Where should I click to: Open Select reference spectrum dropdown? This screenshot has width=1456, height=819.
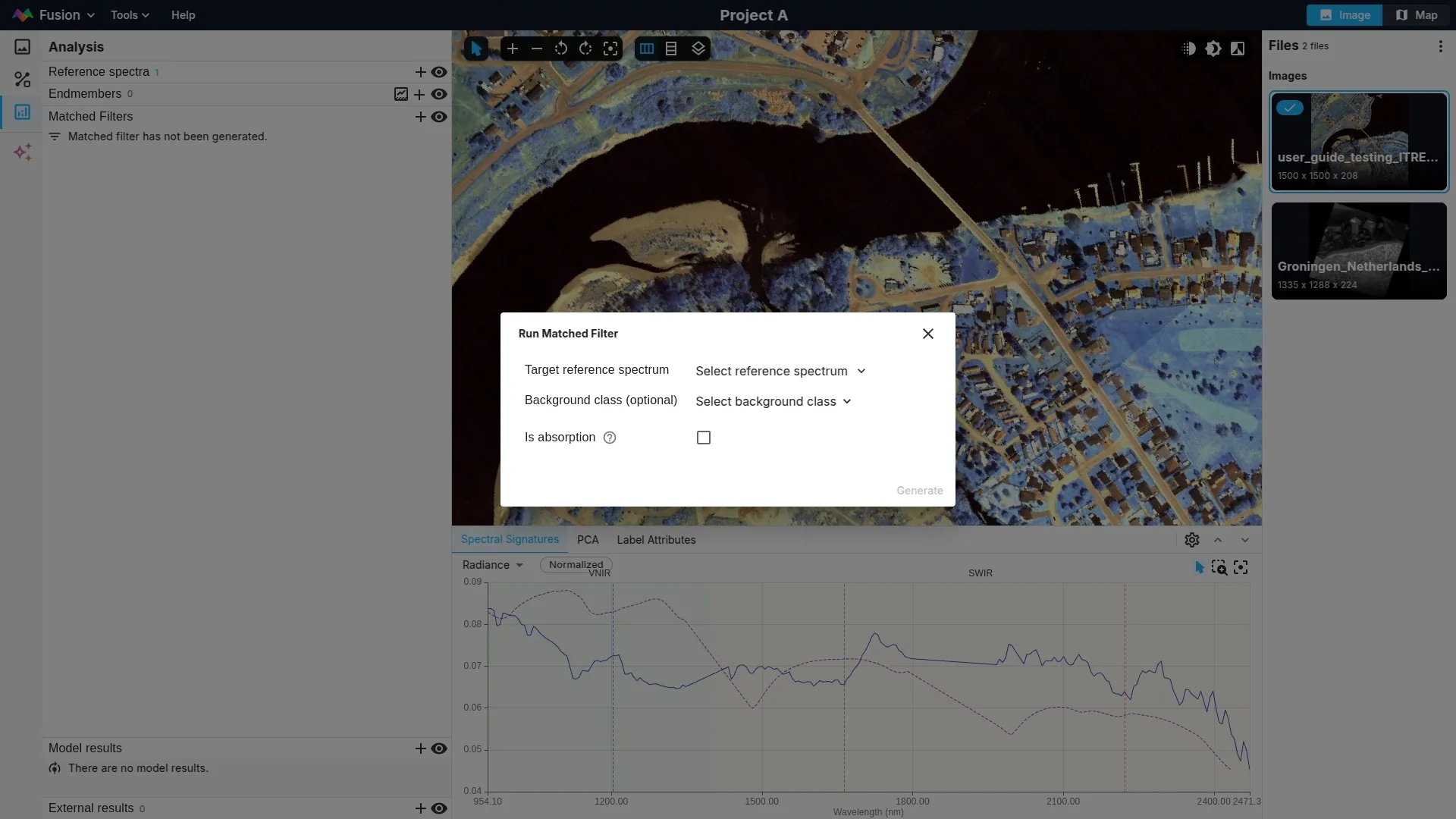(780, 372)
